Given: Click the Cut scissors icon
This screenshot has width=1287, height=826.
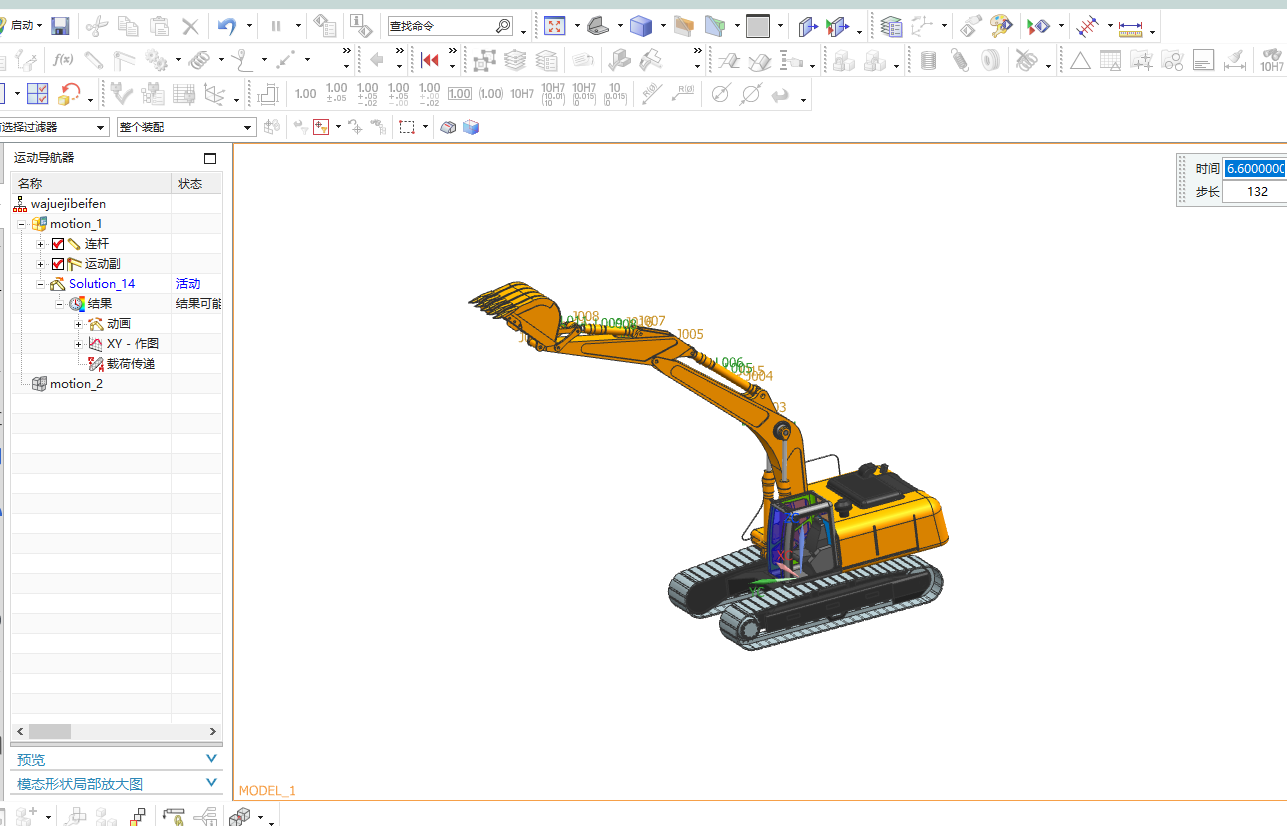Looking at the screenshot, I should 97,26.
